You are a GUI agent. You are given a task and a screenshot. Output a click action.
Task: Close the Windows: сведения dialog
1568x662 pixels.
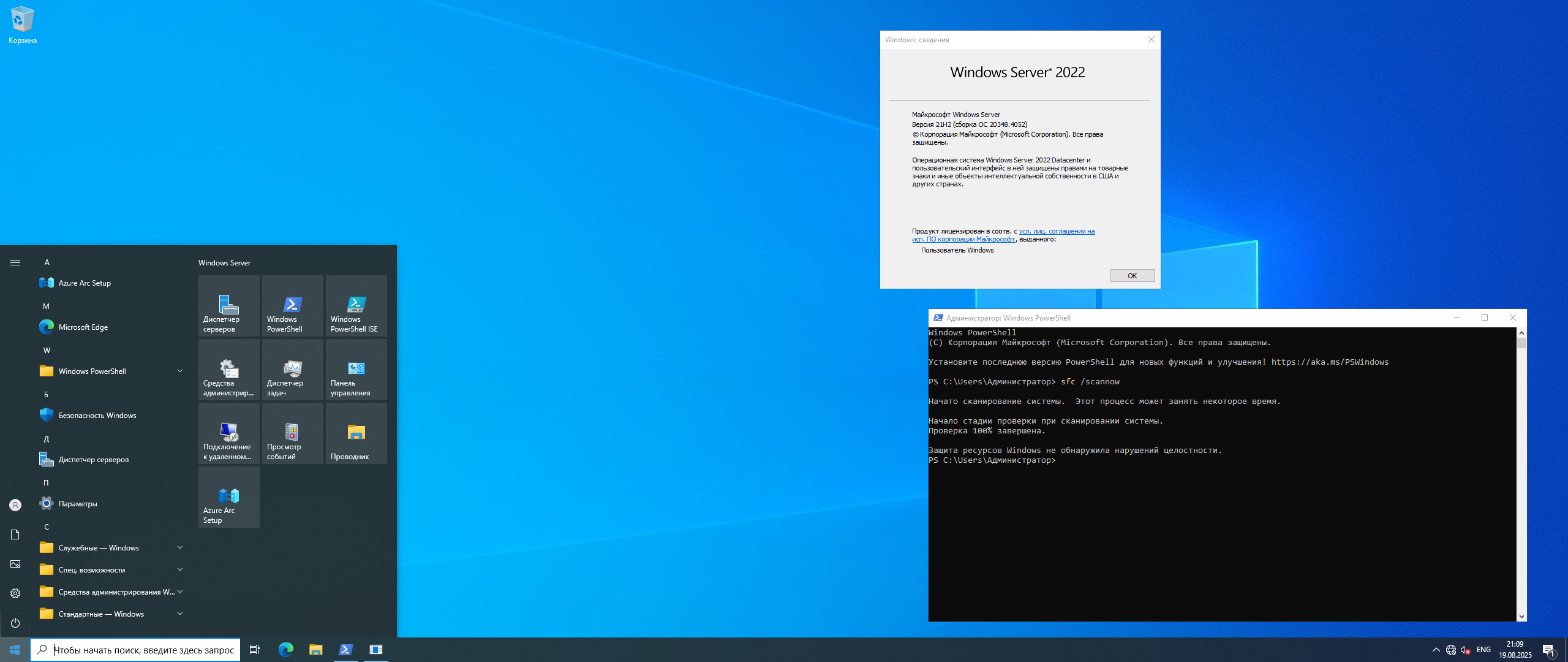pos(1151,39)
